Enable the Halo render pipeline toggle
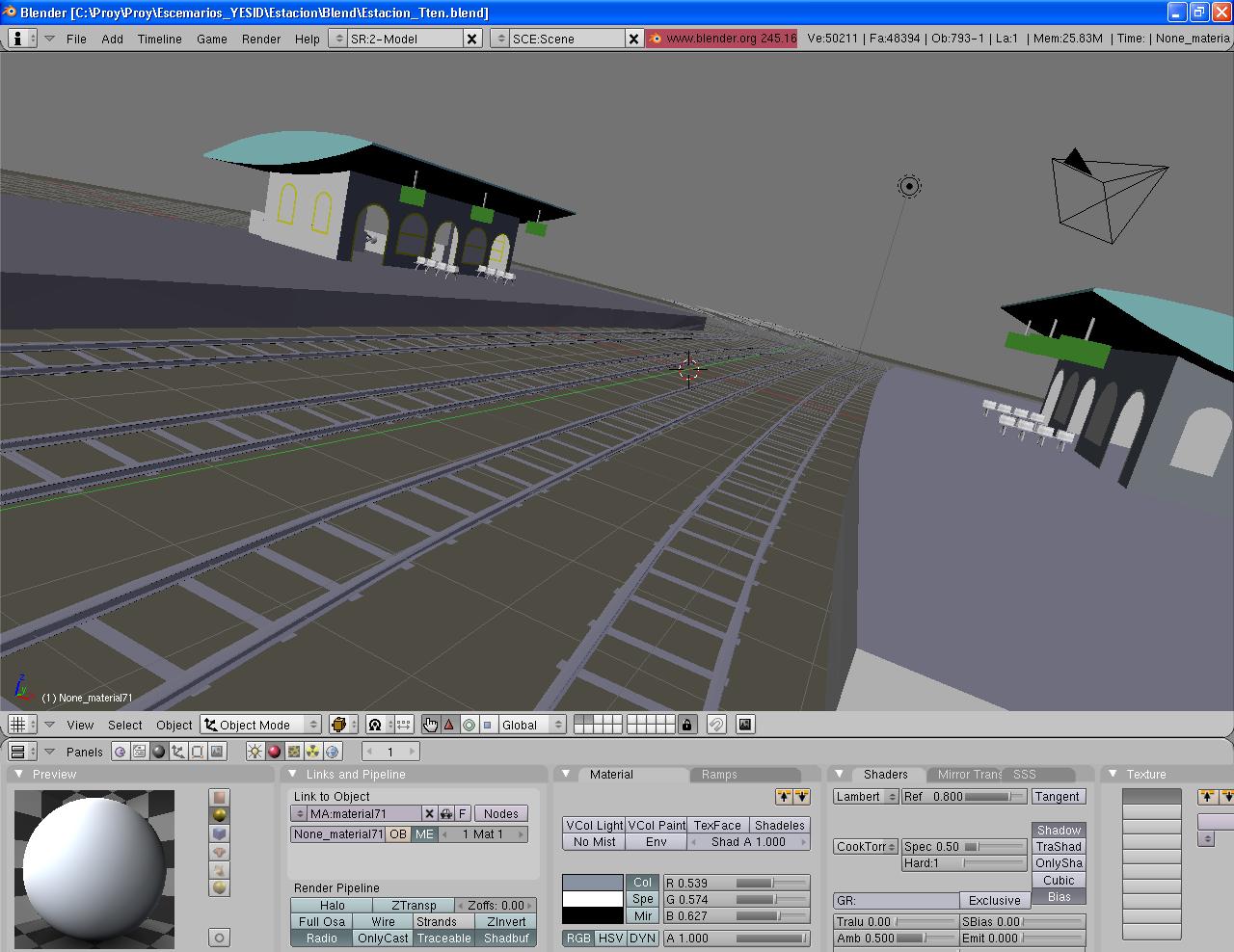Image resolution: width=1234 pixels, height=952 pixels. point(332,906)
